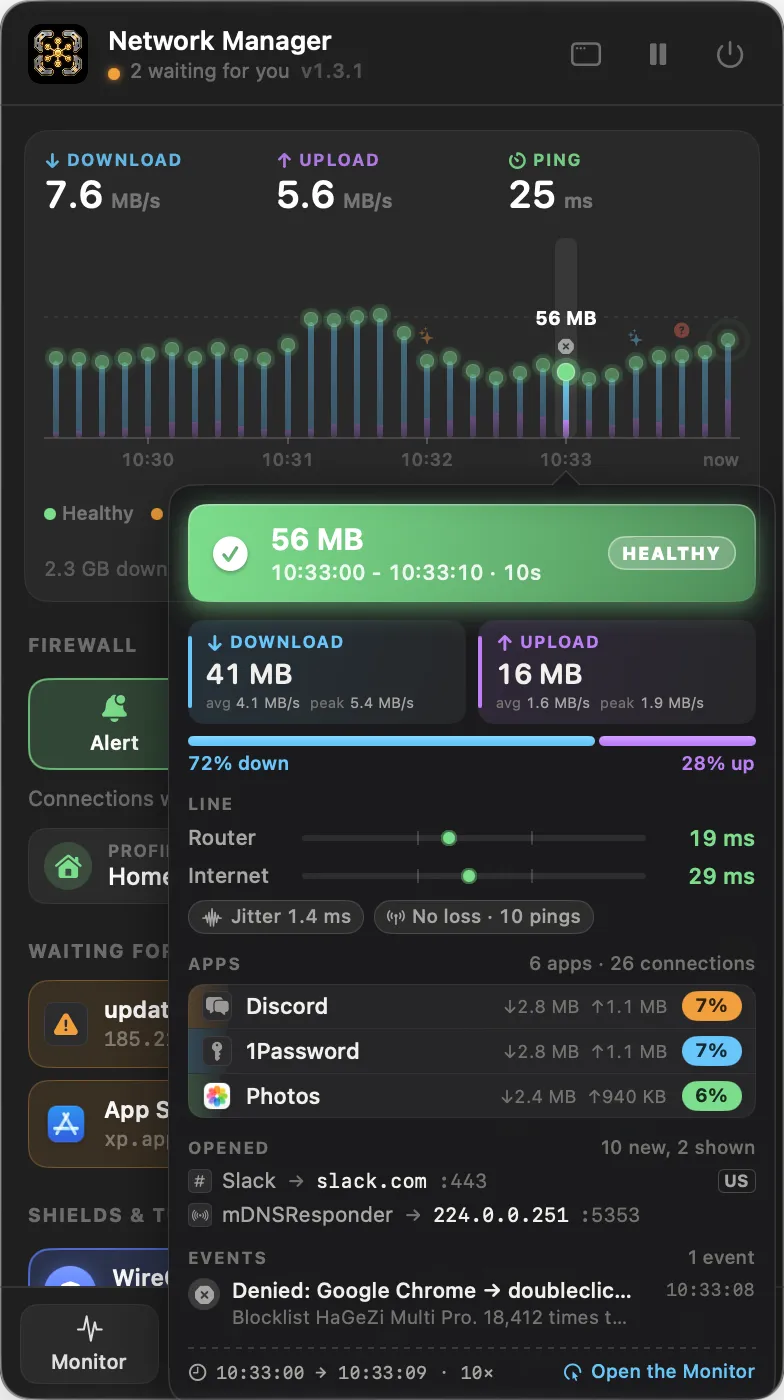Click the HEALTHY status badge
Viewport: 784px width, 1400px height.
(x=671, y=553)
